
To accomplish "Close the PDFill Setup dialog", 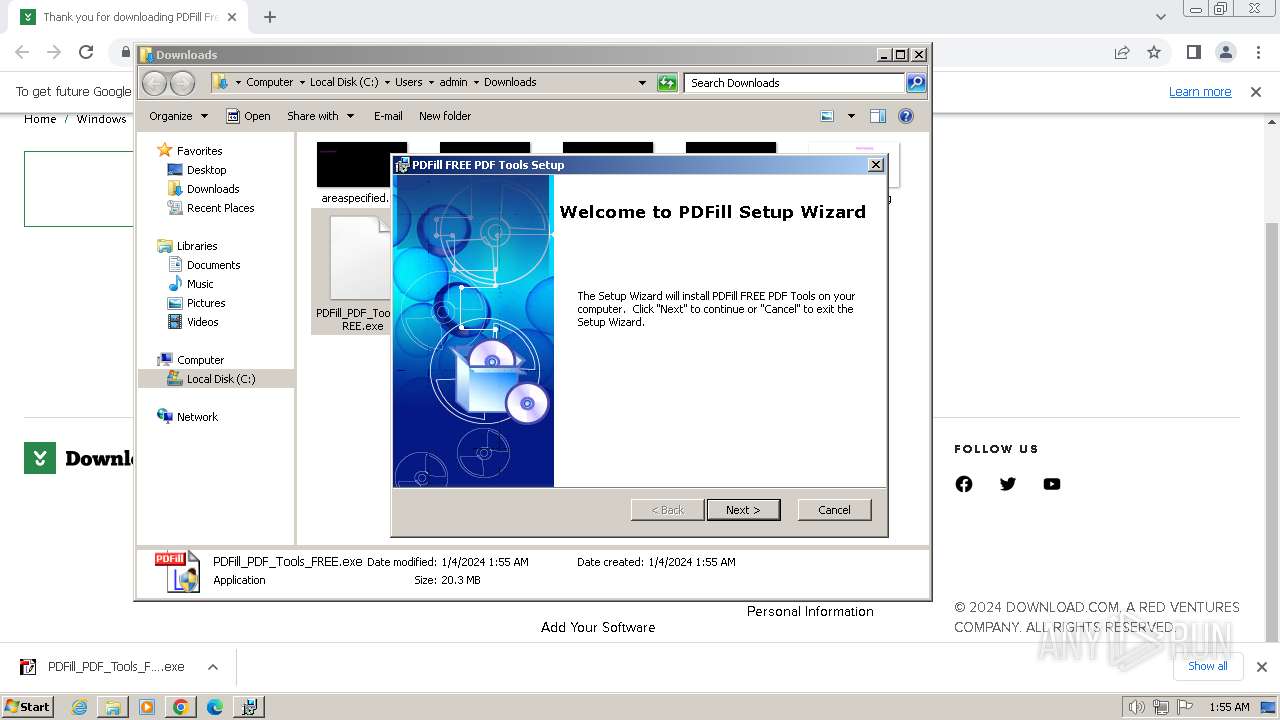I will point(876,165).
